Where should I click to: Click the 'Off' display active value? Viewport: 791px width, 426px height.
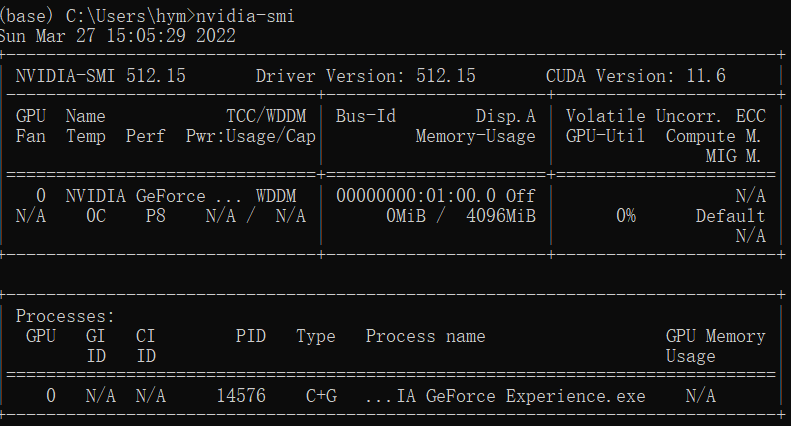tap(521, 196)
